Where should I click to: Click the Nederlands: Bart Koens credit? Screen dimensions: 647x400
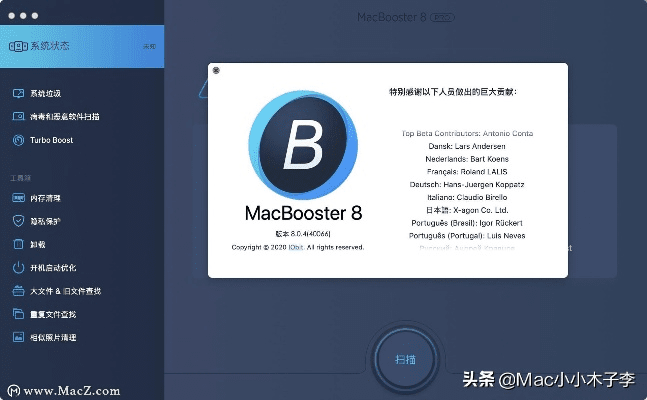click(467, 159)
